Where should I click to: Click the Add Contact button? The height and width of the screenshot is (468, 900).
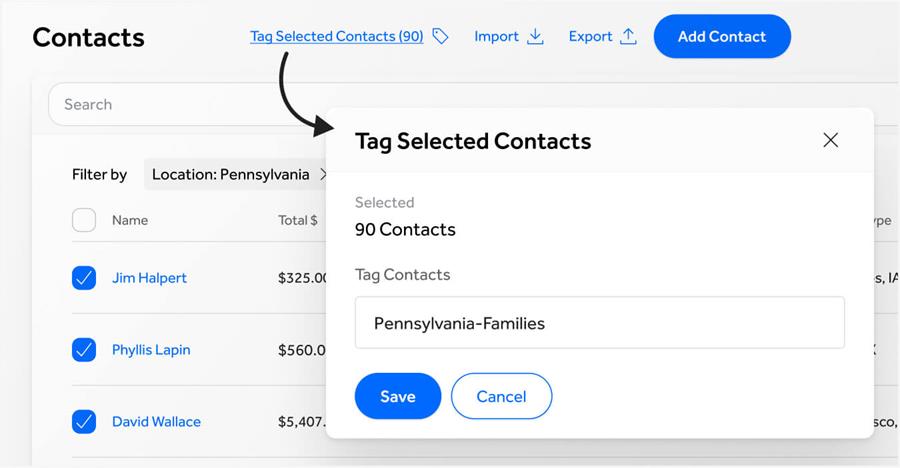722,36
